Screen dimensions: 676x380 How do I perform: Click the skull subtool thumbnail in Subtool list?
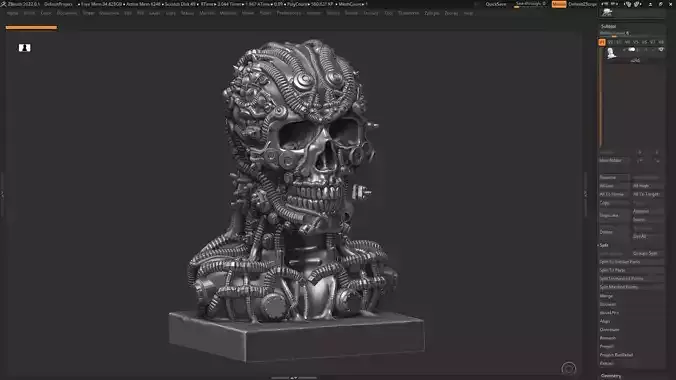(611, 53)
